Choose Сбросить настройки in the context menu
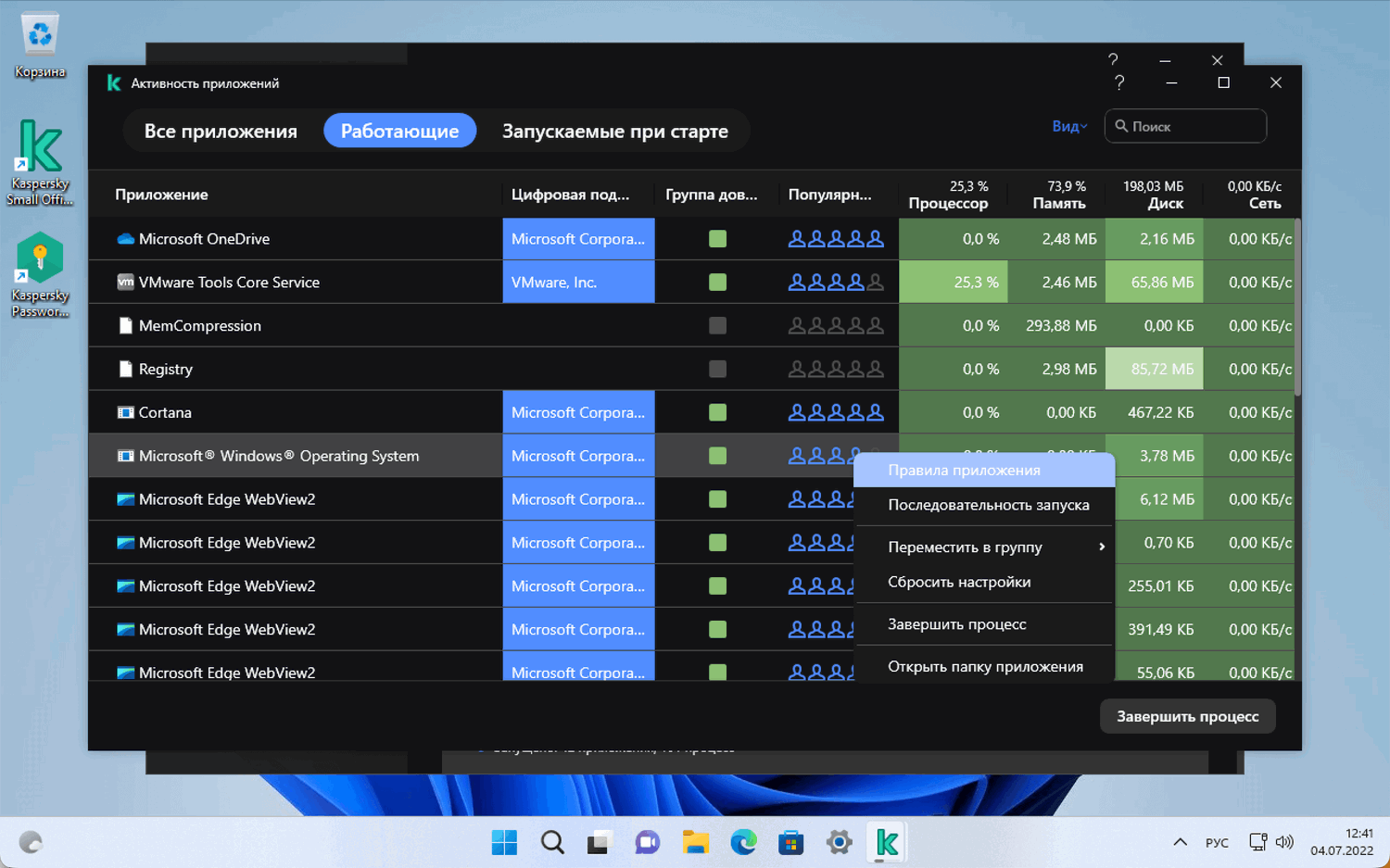The image size is (1390, 868). (x=984, y=583)
